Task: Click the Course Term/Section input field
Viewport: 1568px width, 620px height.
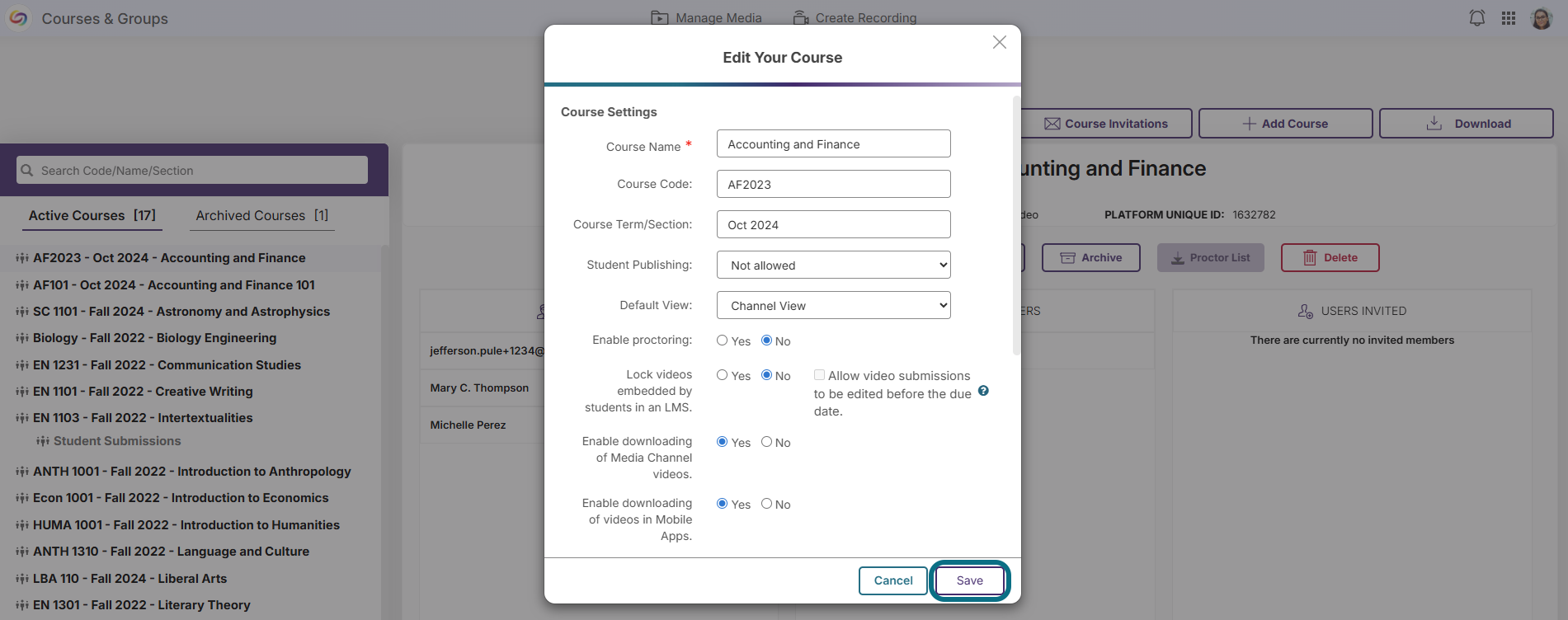Action: tap(833, 224)
